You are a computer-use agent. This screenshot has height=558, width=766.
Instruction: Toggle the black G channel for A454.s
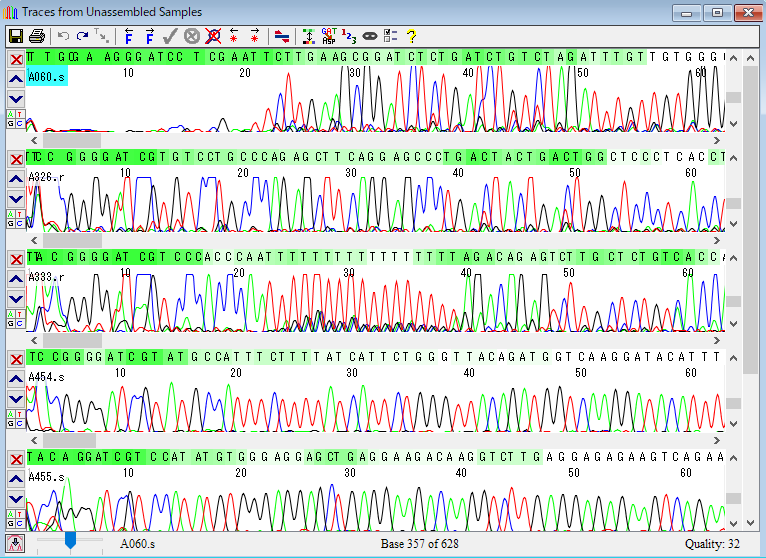11,424
